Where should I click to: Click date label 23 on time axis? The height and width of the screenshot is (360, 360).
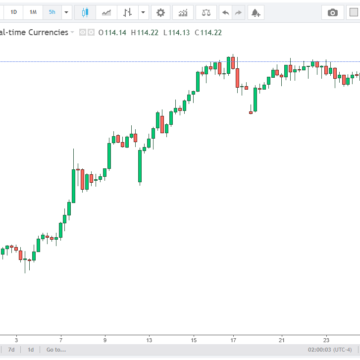(326, 340)
